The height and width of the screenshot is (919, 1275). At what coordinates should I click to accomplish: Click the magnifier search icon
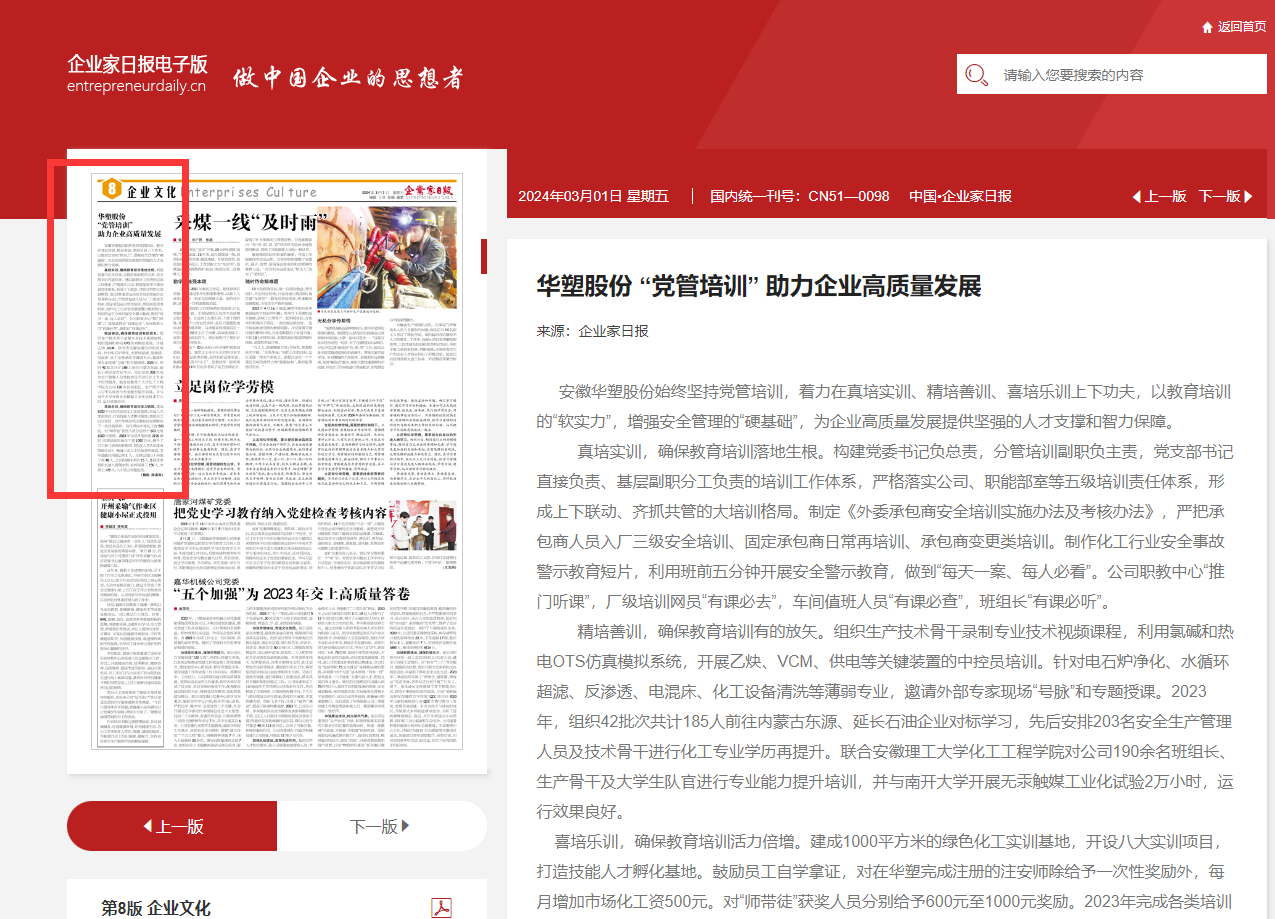click(x=976, y=74)
